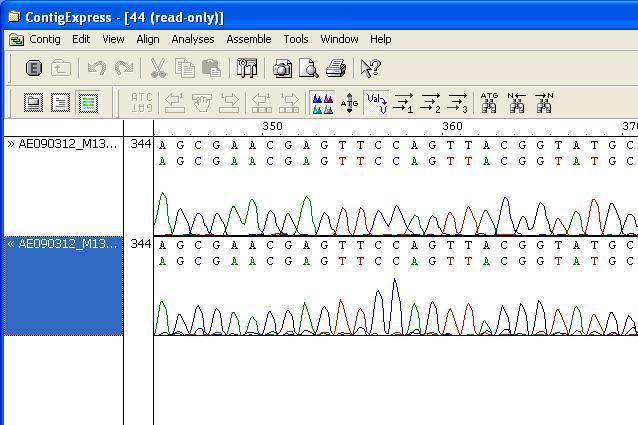The image size is (638, 425).
Task: Click the 344 position number of top fragment
Action: point(141,144)
